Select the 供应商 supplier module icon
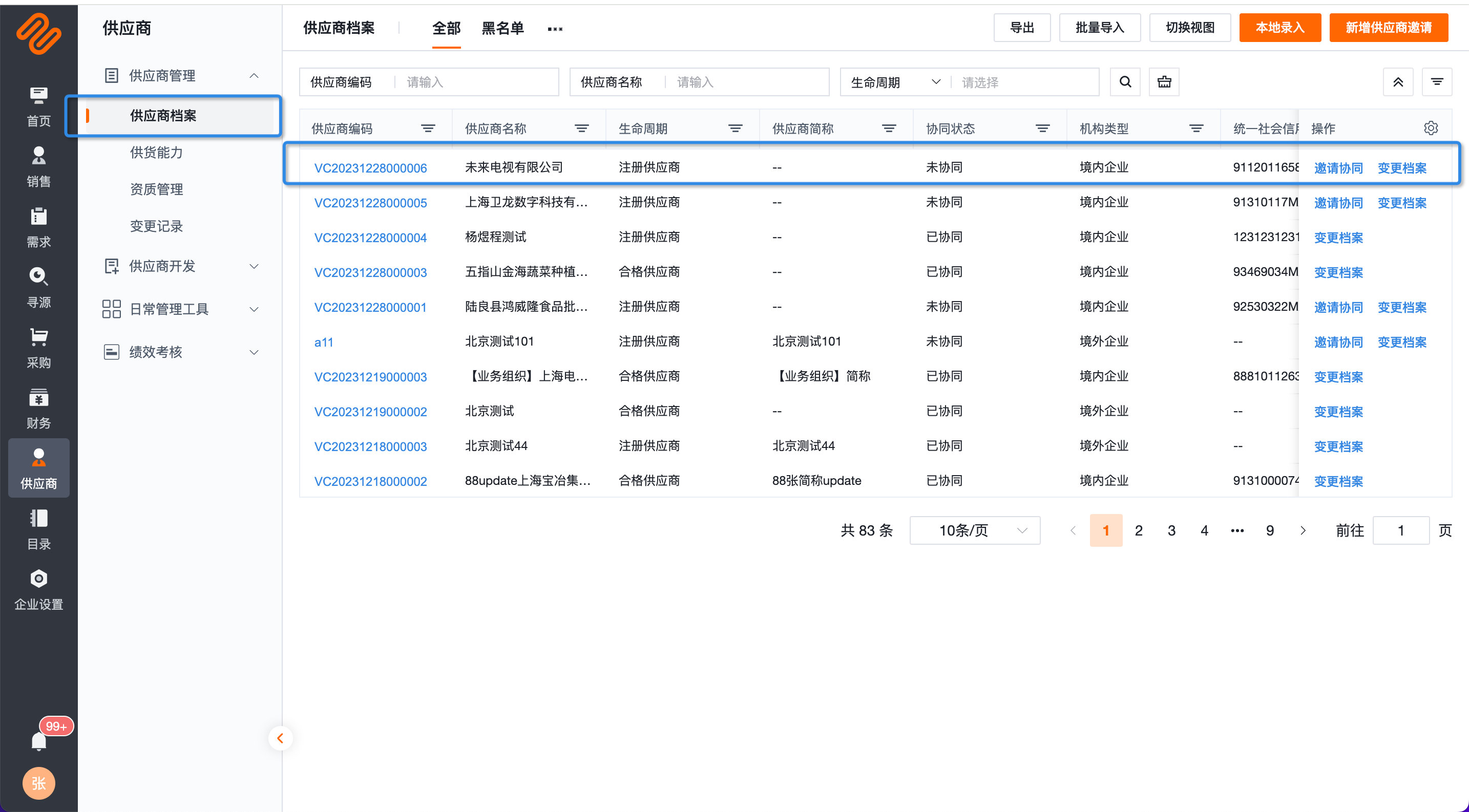The height and width of the screenshot is (812, 1469). 38,468
